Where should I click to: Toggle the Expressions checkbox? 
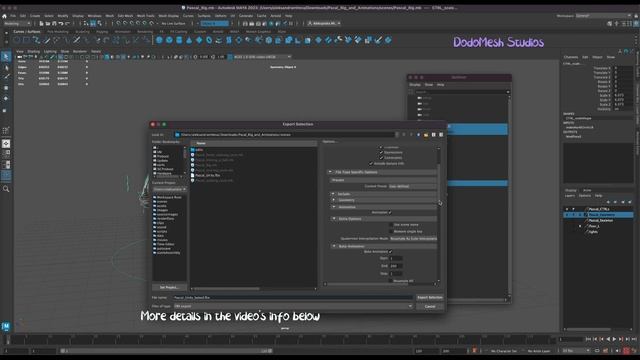pos(381,152)
